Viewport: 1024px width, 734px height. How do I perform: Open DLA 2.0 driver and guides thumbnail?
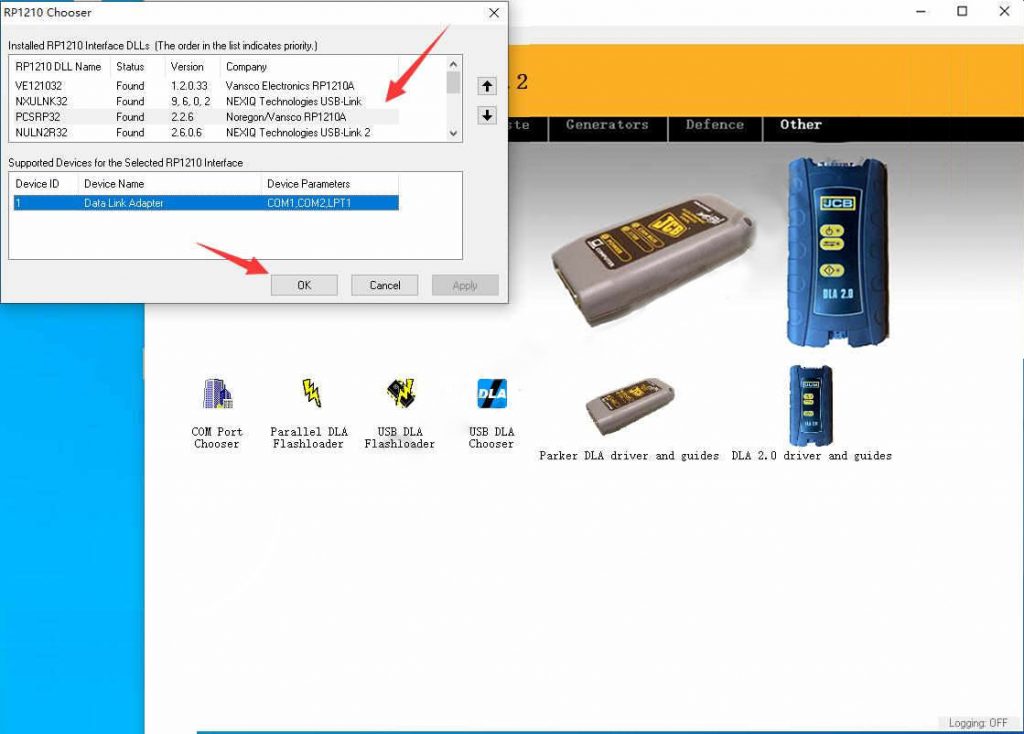point(811,405)
